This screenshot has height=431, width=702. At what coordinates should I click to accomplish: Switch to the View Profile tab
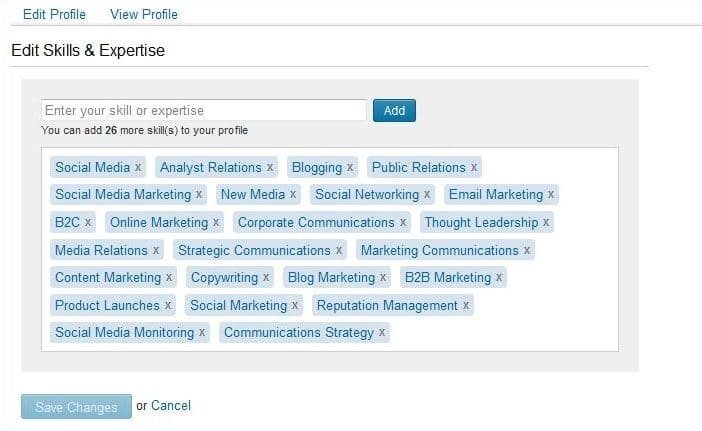click(144, 14)
